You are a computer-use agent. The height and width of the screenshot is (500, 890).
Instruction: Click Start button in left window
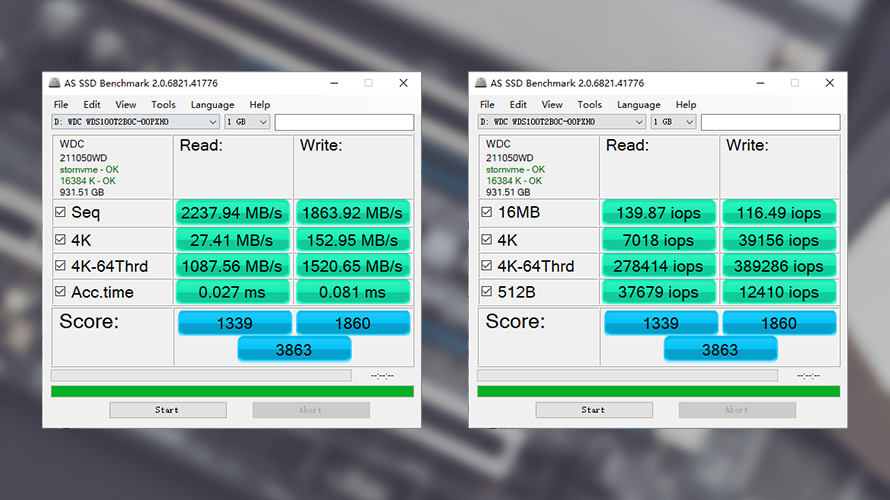(x=167, y=410)
